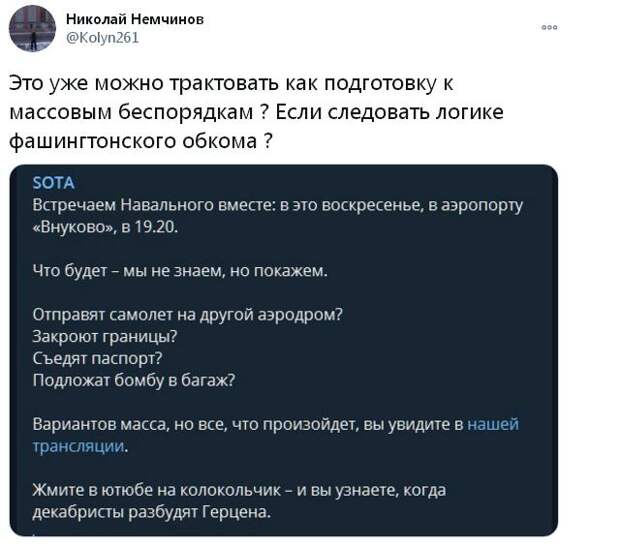Open the 'нашей' hyperlink

(x=493, y=424)
